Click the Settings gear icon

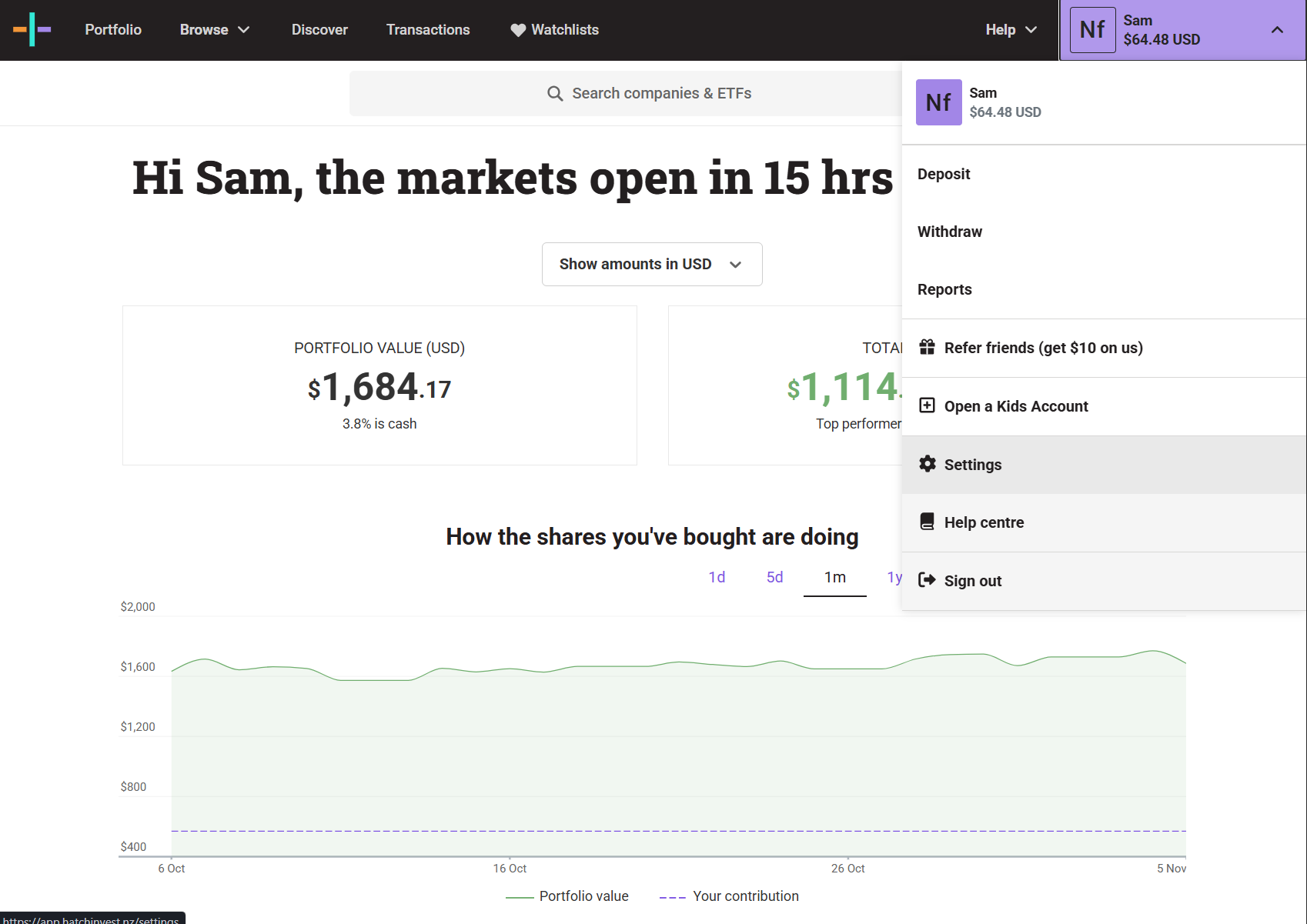click(x=928, y=464)
